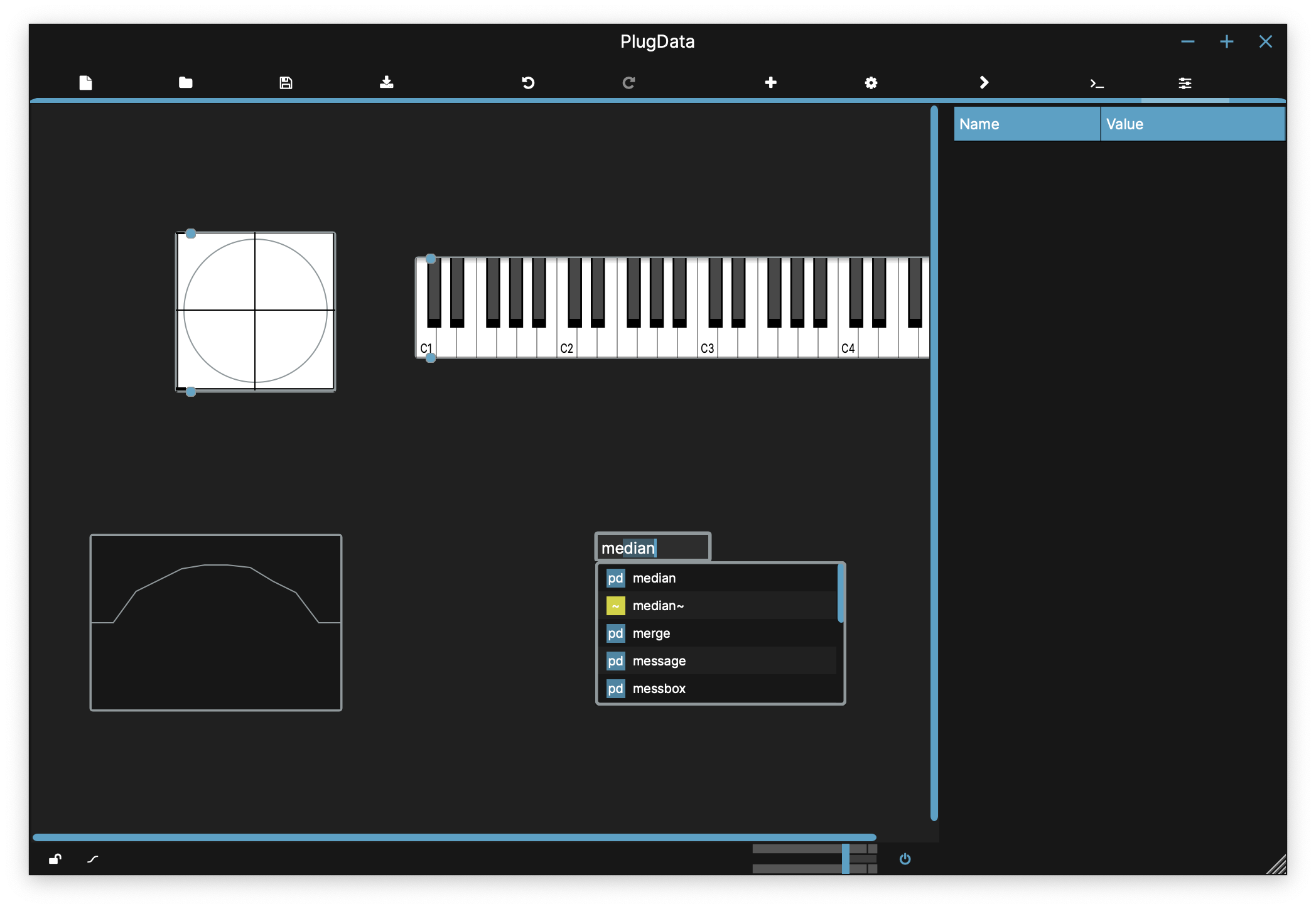Click the Value column header
Viewport: 1316px width, 909px height.
pos(1192,124)
